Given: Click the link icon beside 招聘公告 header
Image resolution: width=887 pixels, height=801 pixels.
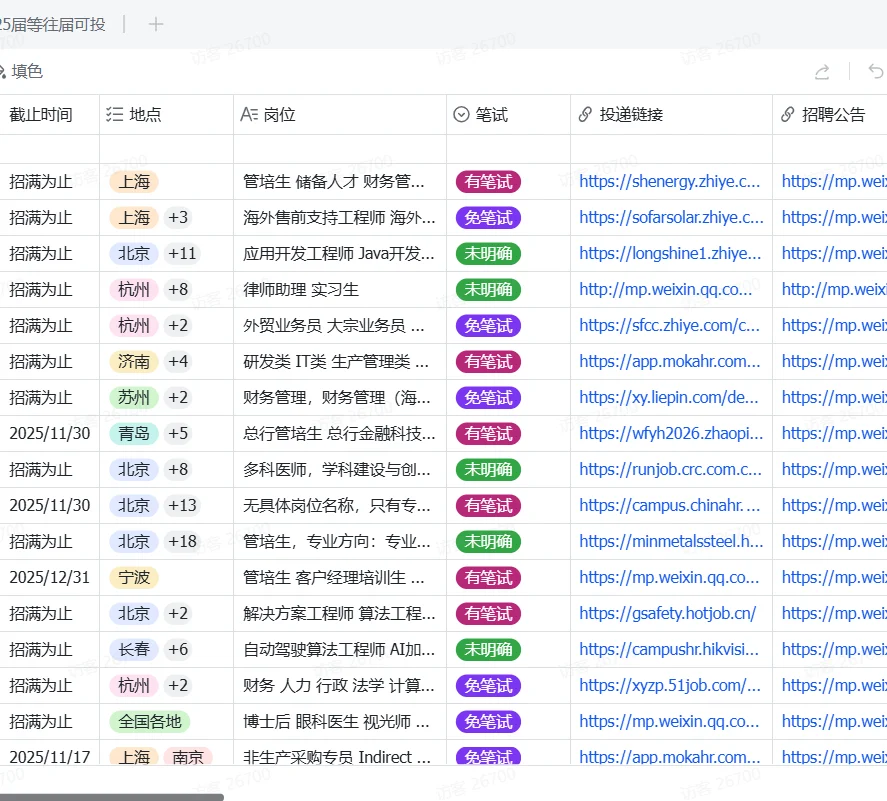Looking at the screenshot, I should click(x=788, y=115).
